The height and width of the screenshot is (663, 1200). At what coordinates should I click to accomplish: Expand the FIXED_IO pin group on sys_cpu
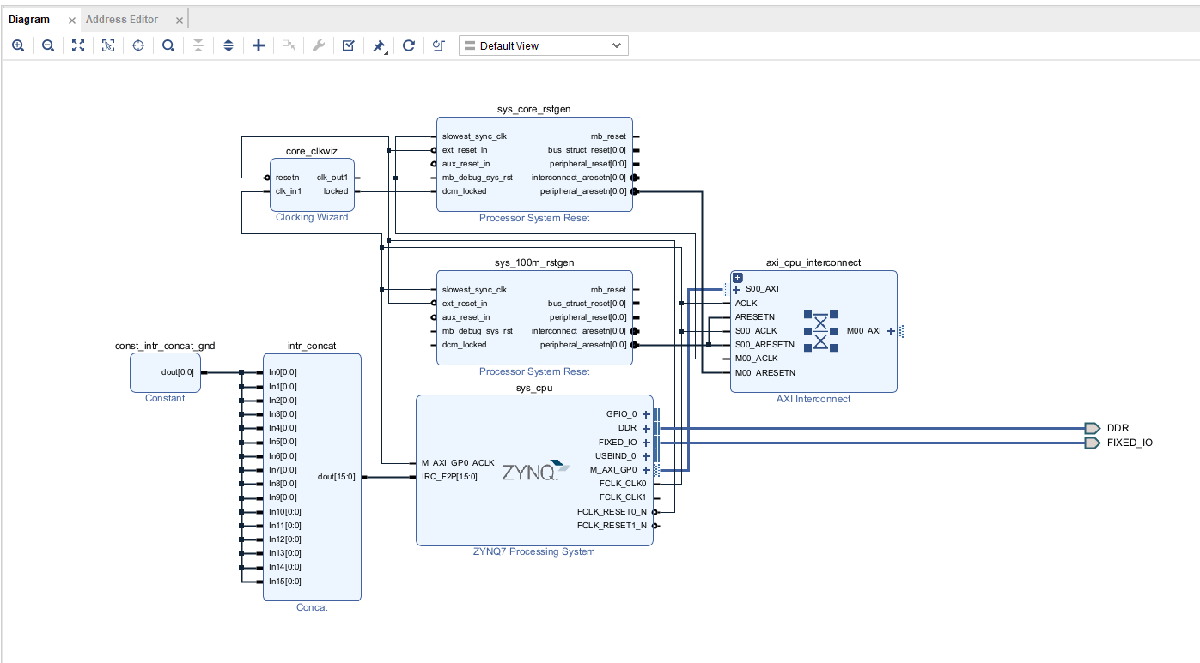coord(648,443)
